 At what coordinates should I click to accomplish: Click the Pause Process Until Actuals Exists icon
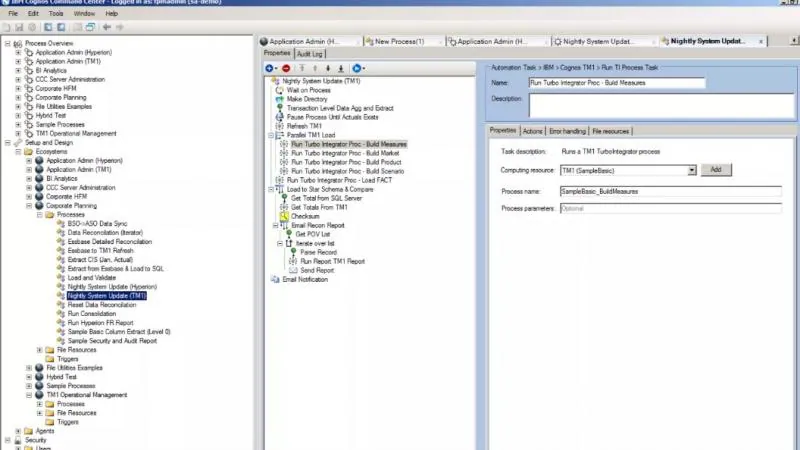coord(279,117)
